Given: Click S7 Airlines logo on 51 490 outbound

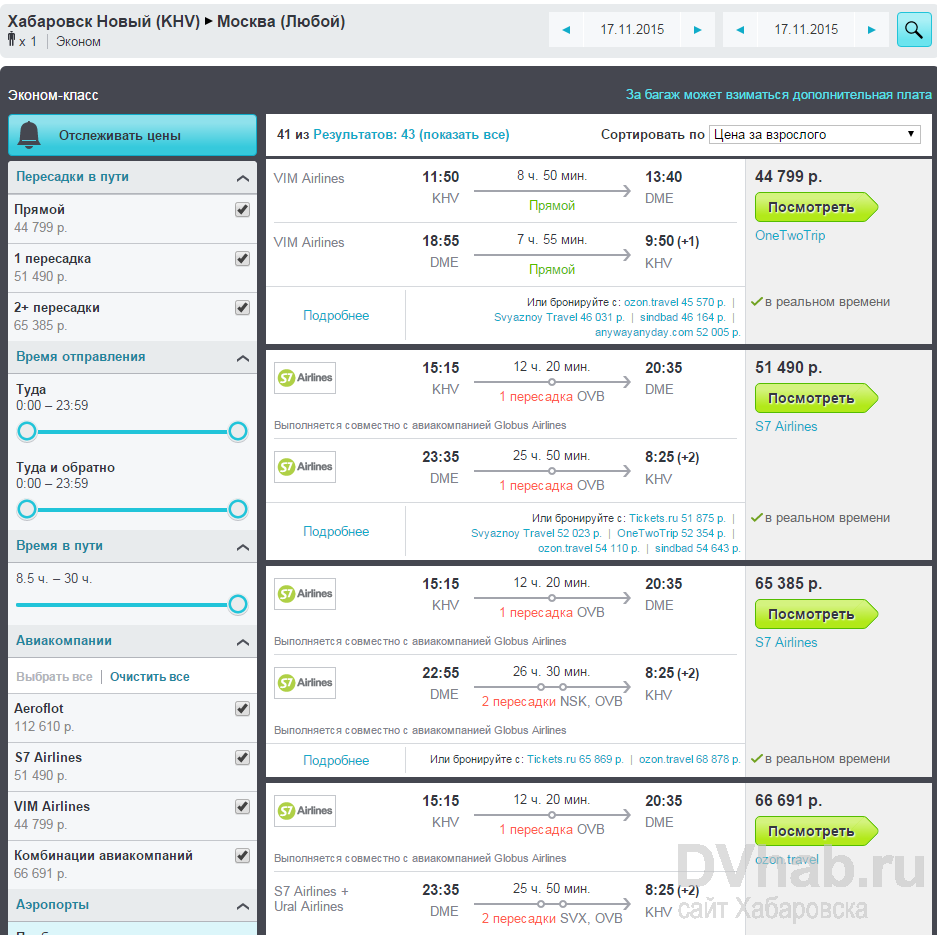Looking at the screenshot, I should (x=305, y=378).
